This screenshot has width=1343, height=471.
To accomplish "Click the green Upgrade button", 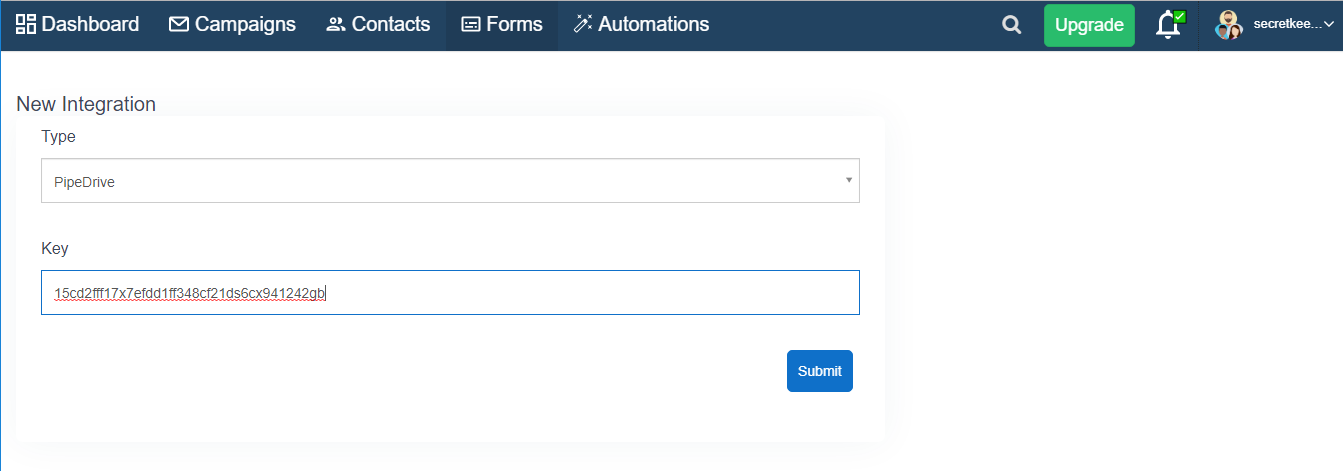I will [1089, 25].
